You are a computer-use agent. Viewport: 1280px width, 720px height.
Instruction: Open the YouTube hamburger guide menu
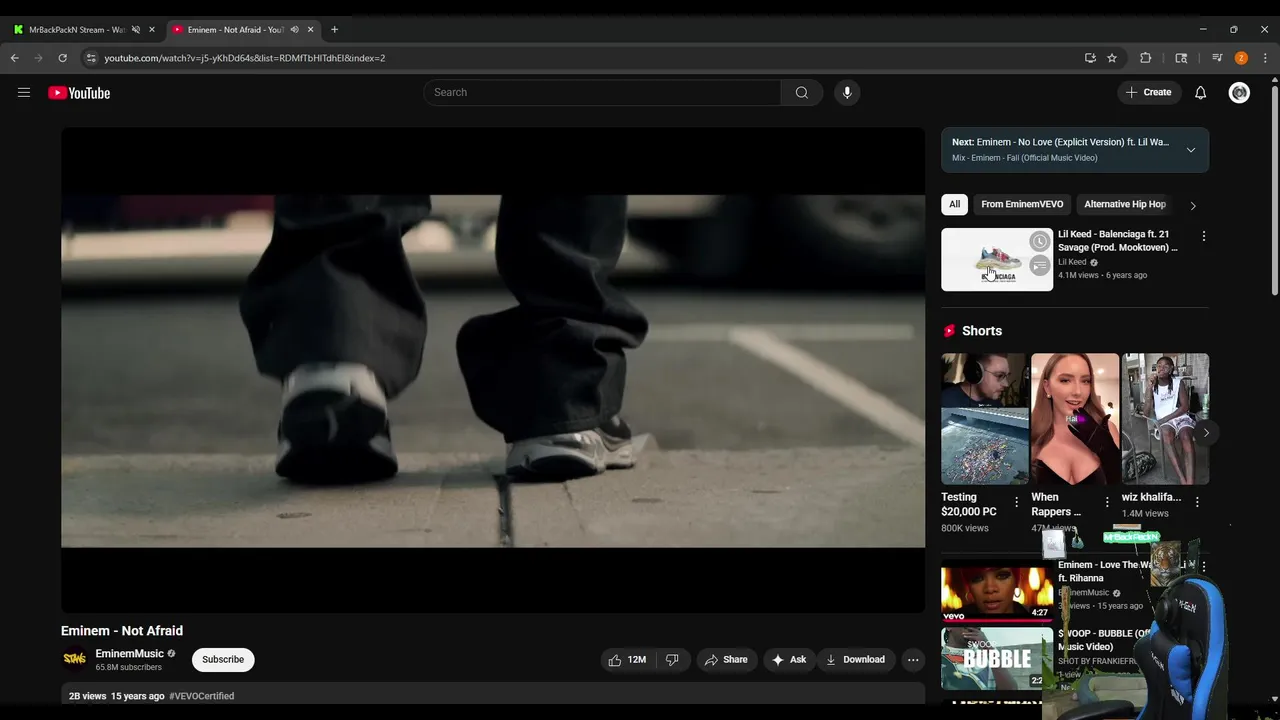[24, 93]
